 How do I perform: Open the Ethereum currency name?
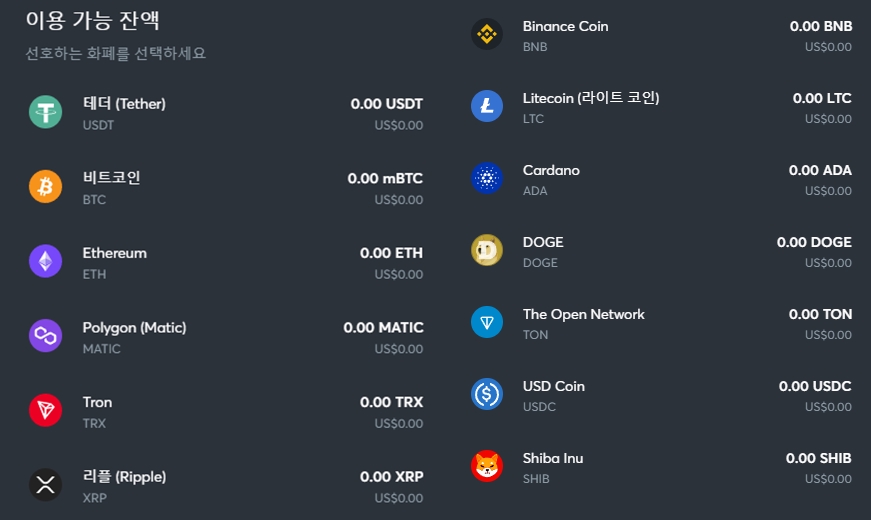pyautogui.click(x=115, y=253)
